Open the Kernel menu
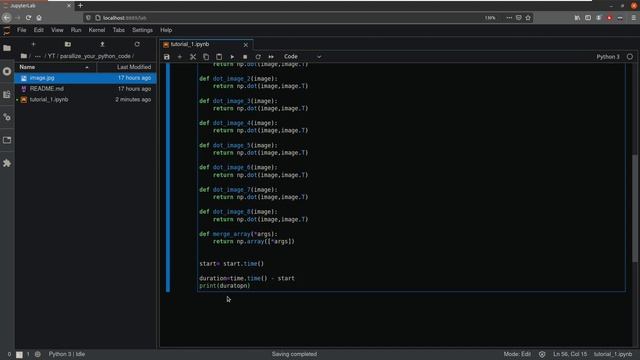Image resolution: width=640 pixels, height=360 pixels. click(x=97, y=30)
